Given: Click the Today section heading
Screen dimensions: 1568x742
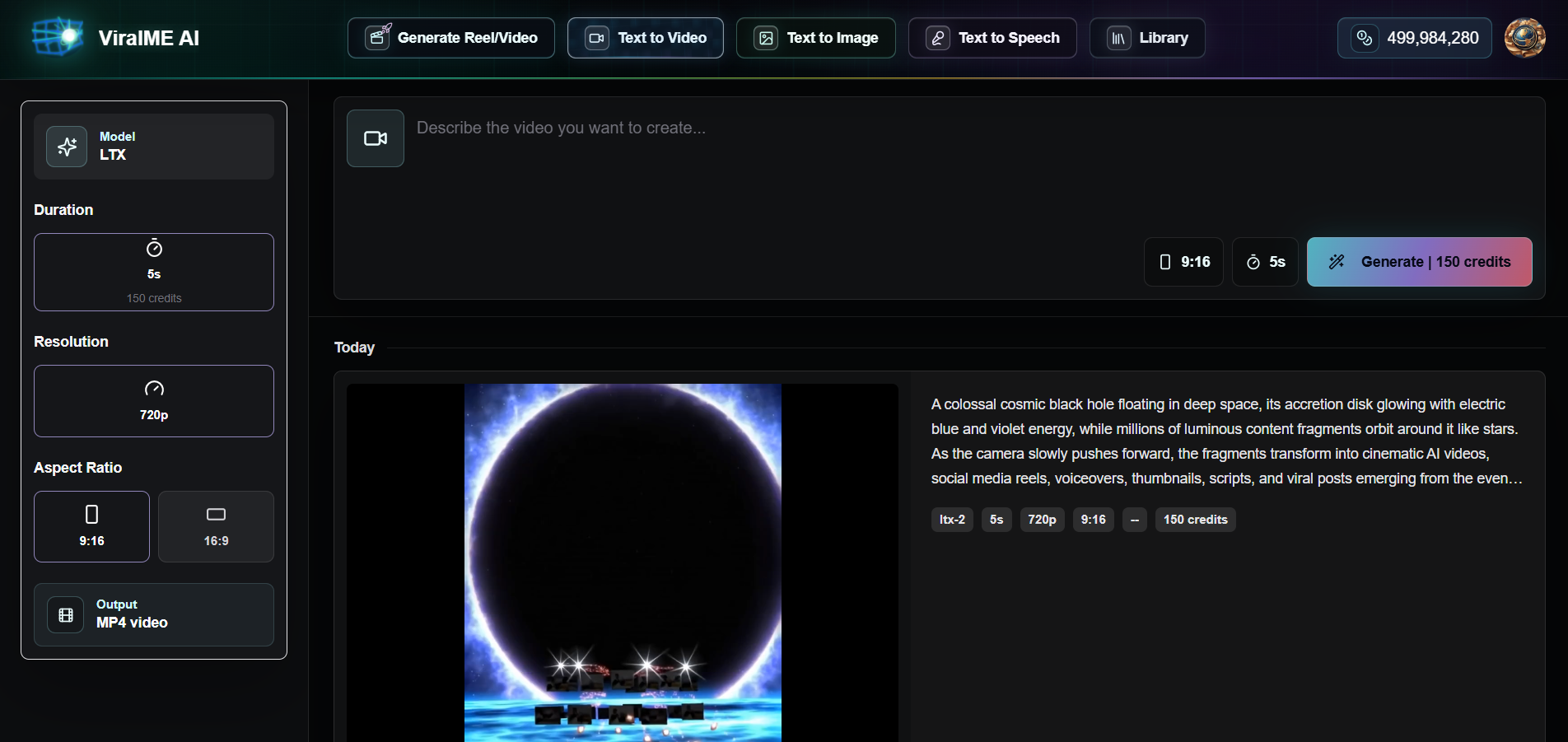Looking at the screenshot, I should [354, 348].
